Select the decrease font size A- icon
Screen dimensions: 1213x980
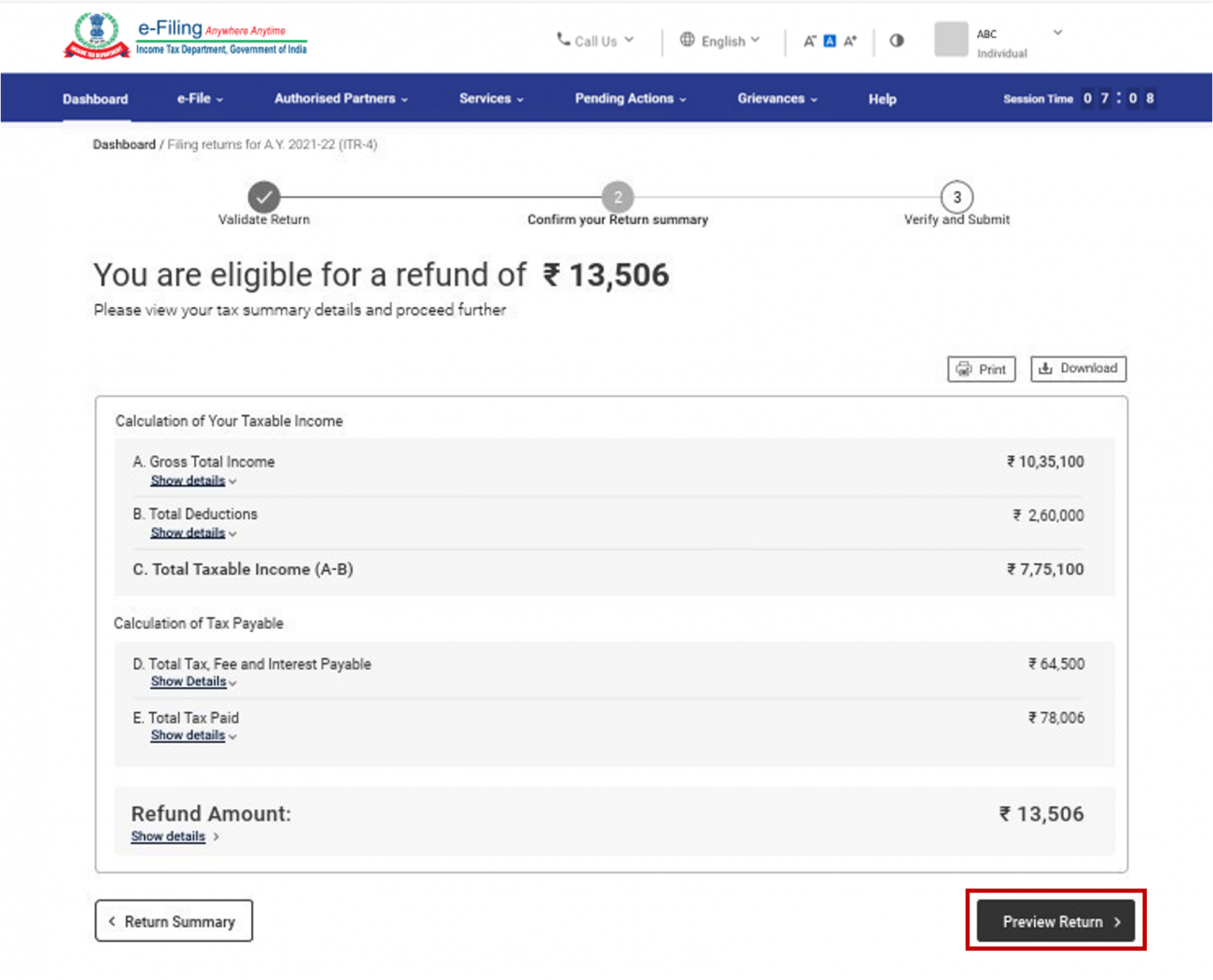(810, 40)
